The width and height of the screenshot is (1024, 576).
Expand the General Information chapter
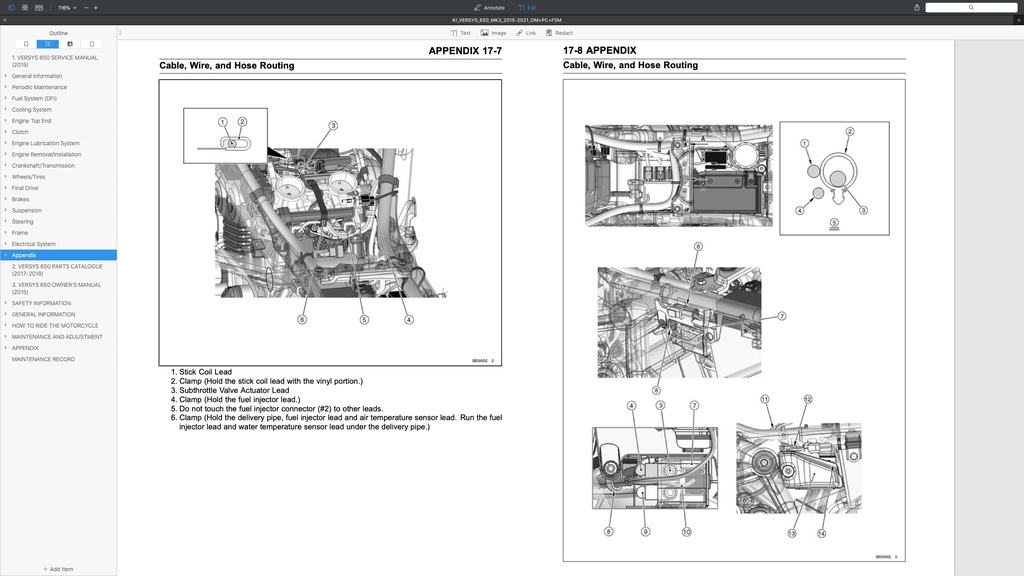[5, 76]
